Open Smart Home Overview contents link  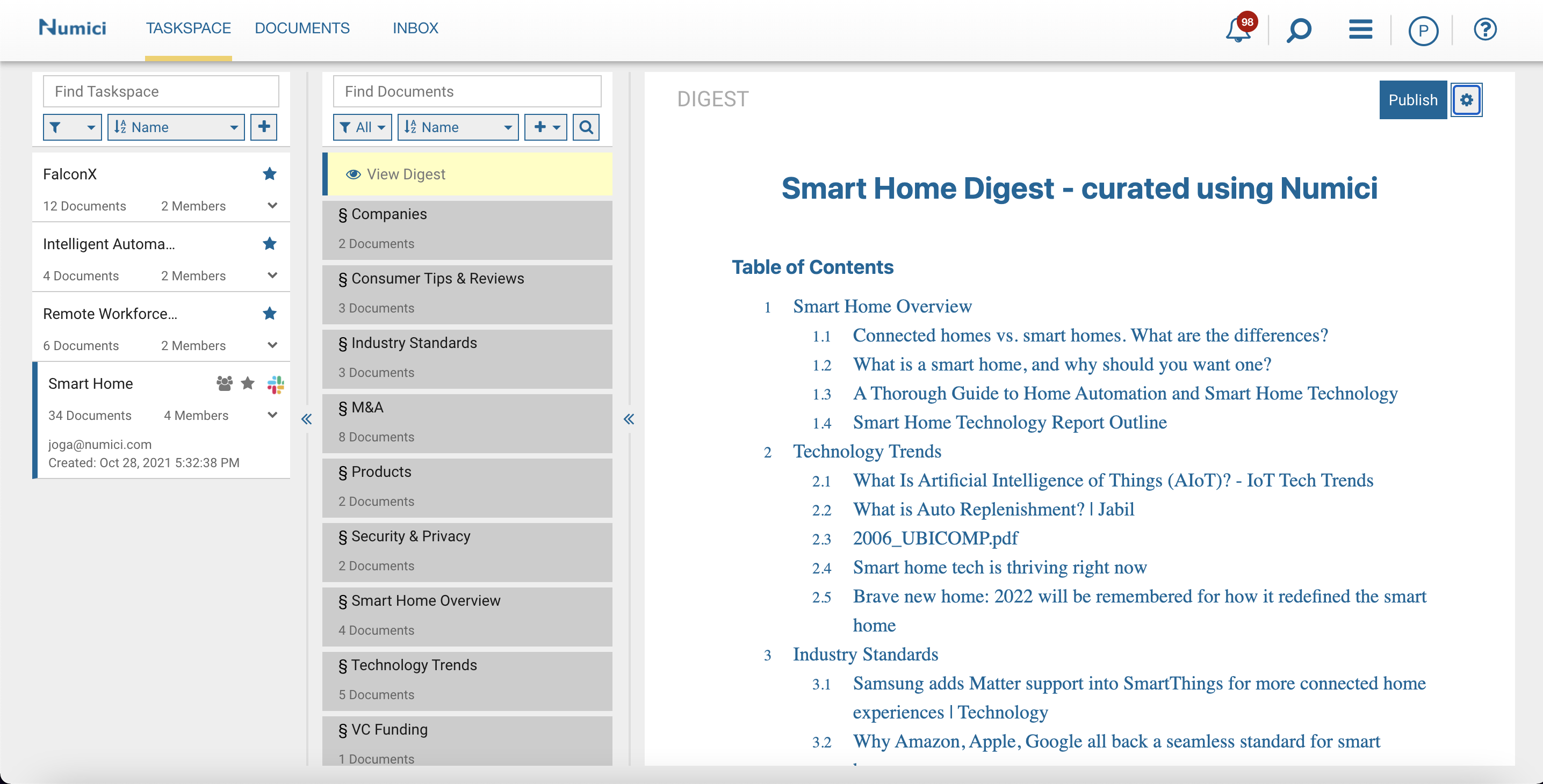(882, 307)
